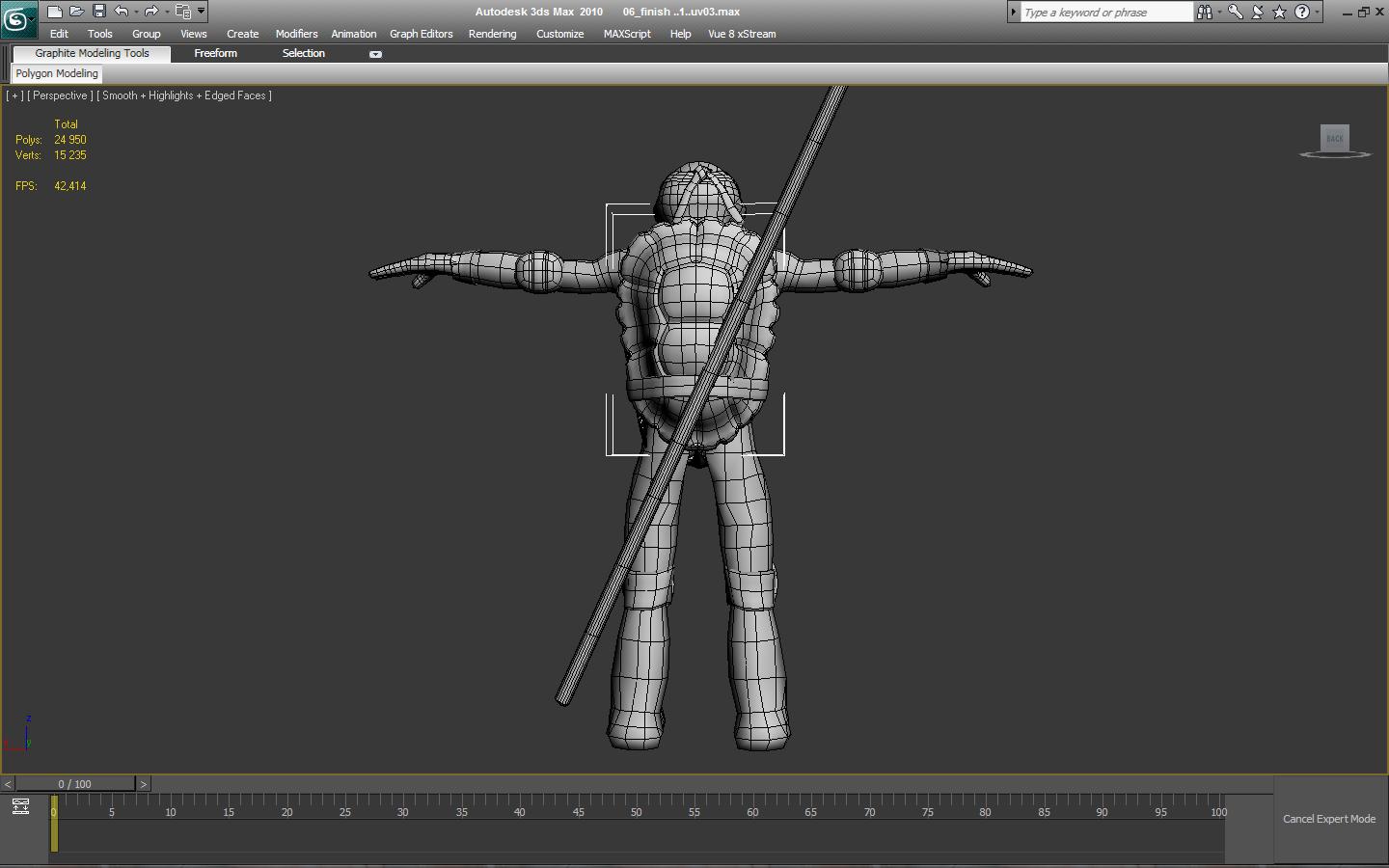Open Subscription Center key icon
The width and height of the screenshot is (1389, 868).
(1236, 12)
